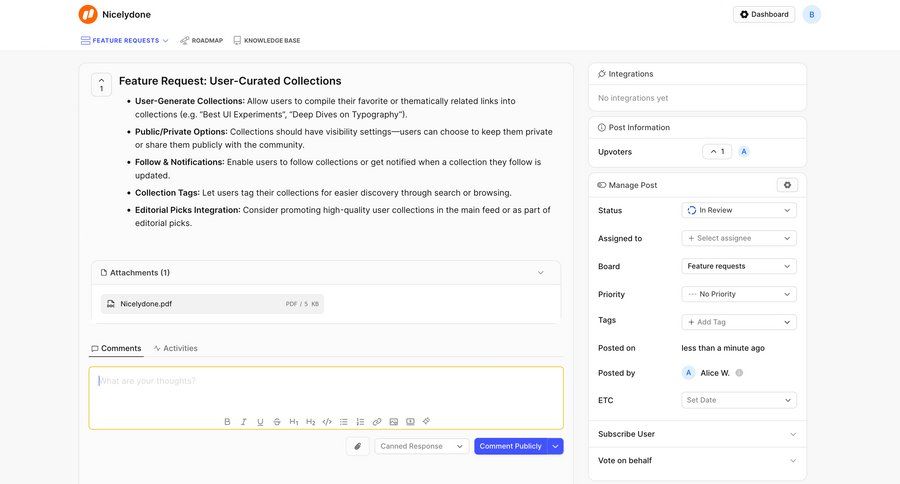The width and height of the screenshot is (900, 484).
Task: Click the upvoters count button
Action: point(717,152)
